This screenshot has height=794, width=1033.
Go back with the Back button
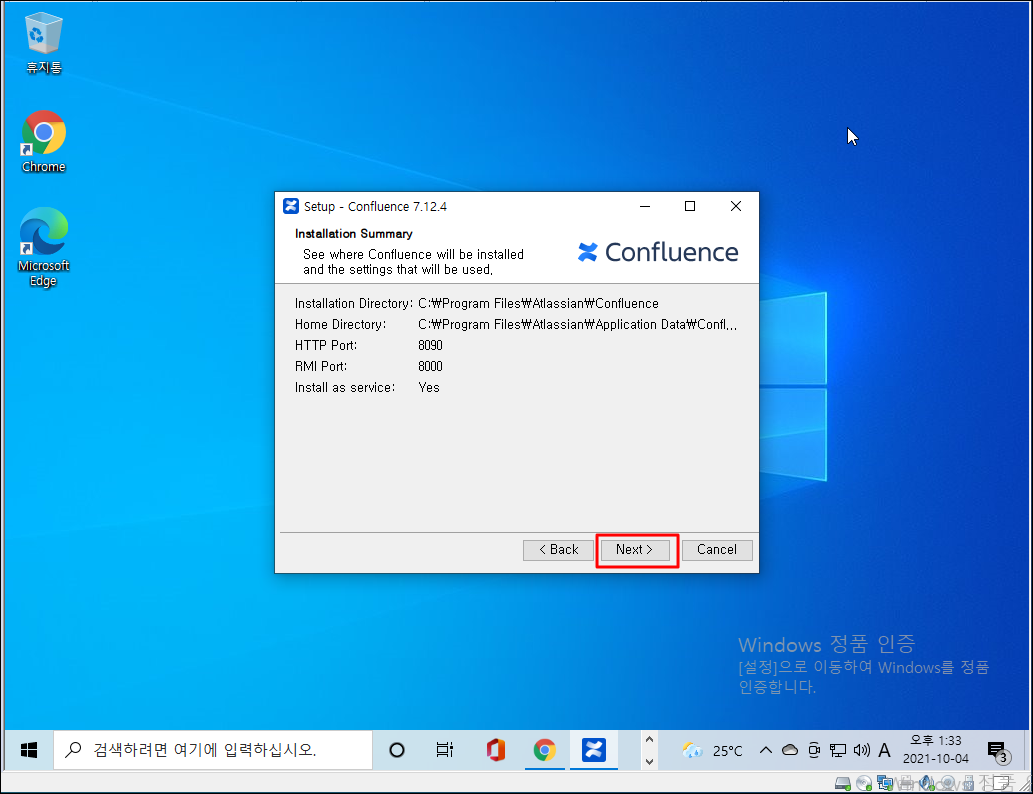(x=558, y=550)
